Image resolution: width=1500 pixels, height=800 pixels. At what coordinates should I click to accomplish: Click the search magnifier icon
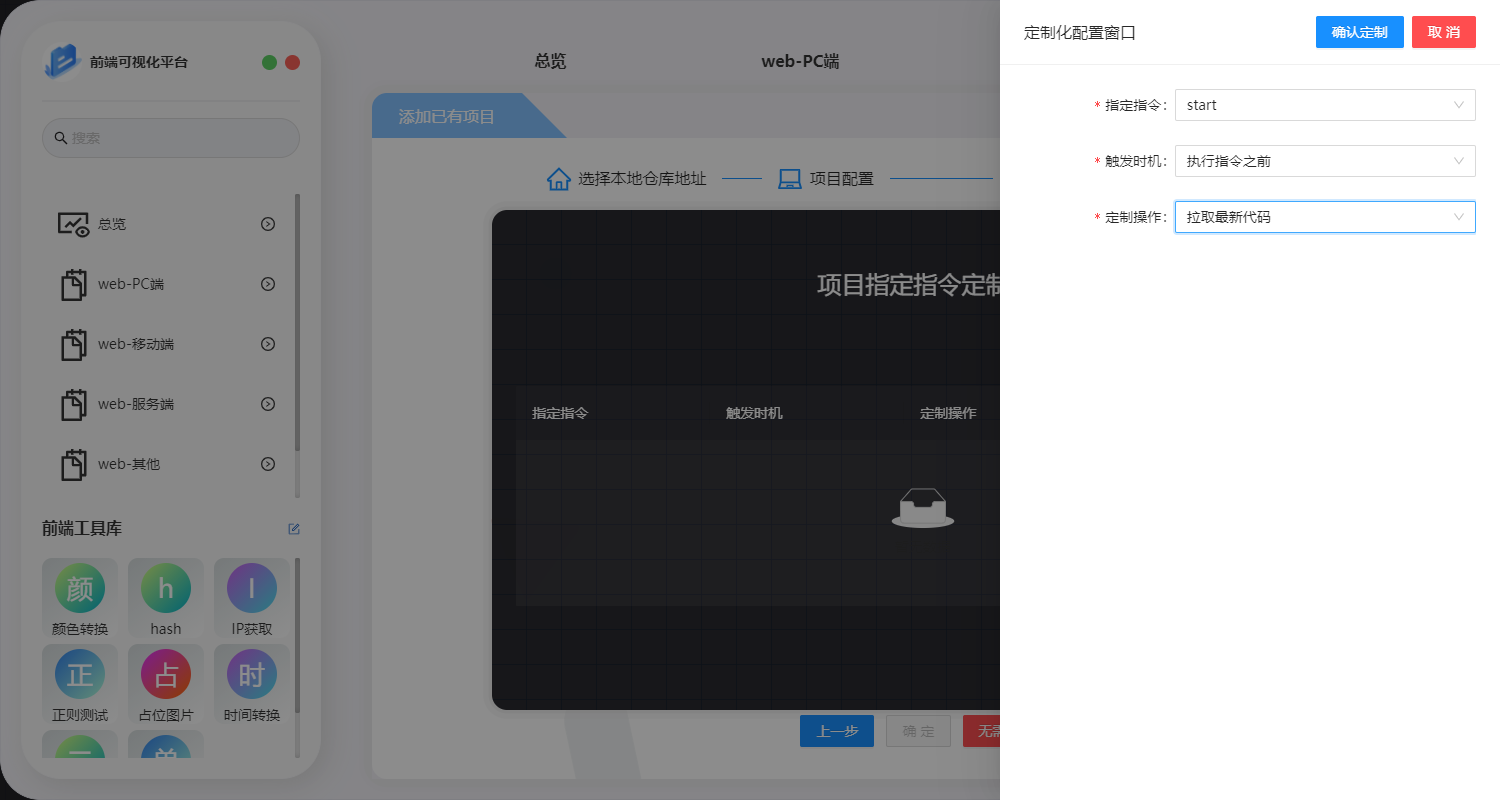[60, 138]
